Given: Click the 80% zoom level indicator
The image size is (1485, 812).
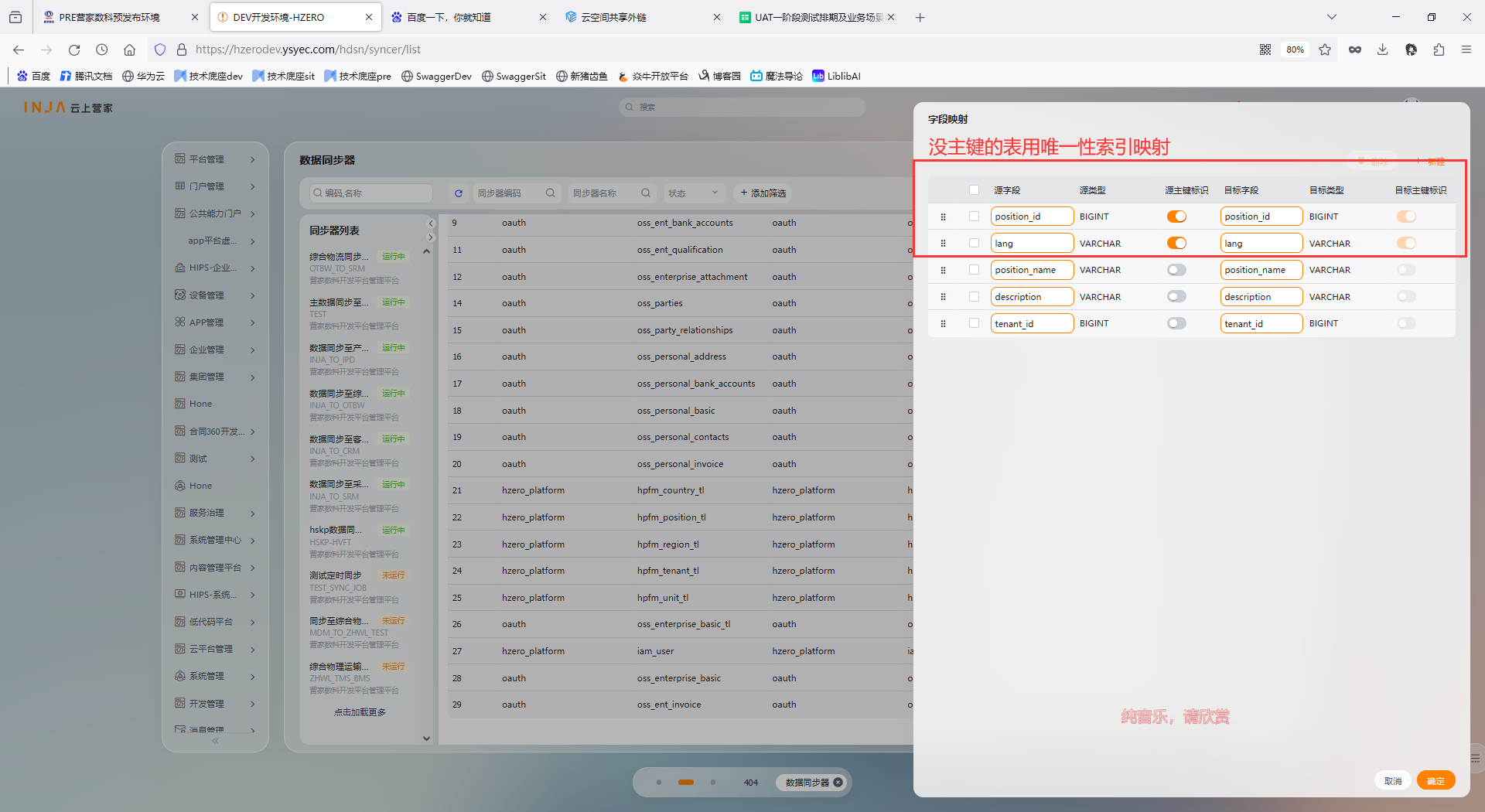Looking at the screenshot, I should [1296, 49].
